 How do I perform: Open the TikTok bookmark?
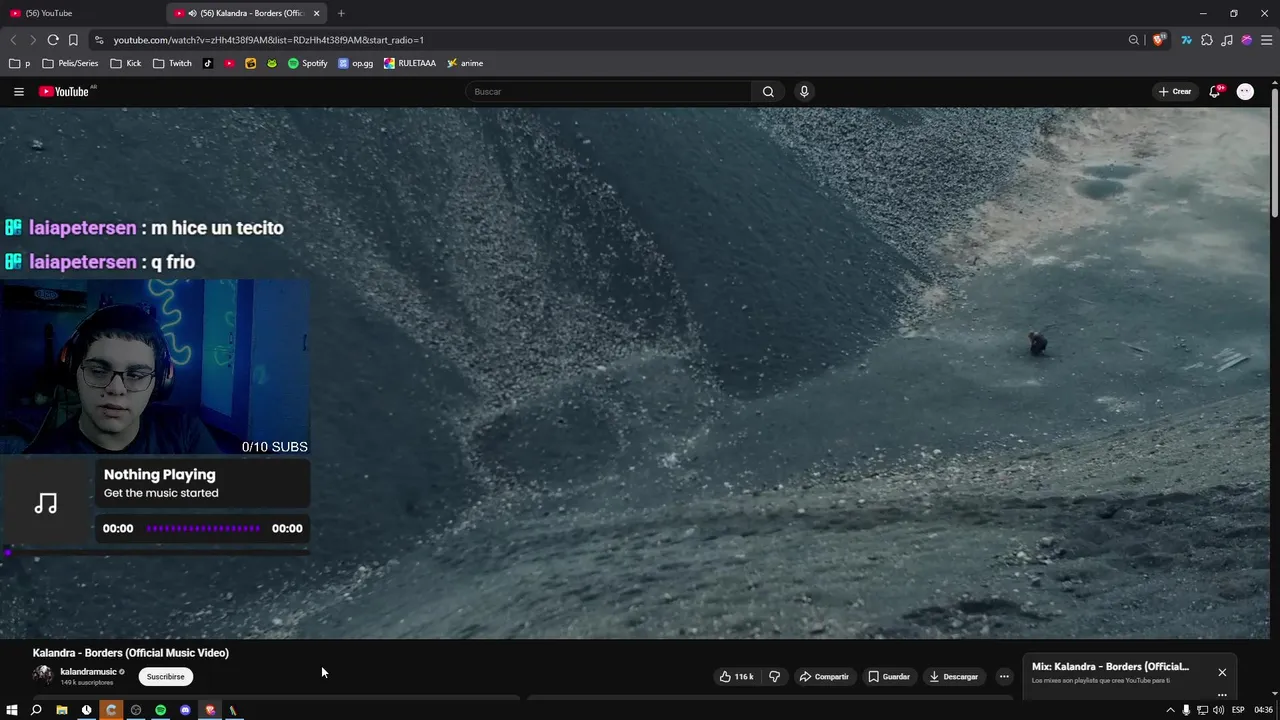(208, 63)
